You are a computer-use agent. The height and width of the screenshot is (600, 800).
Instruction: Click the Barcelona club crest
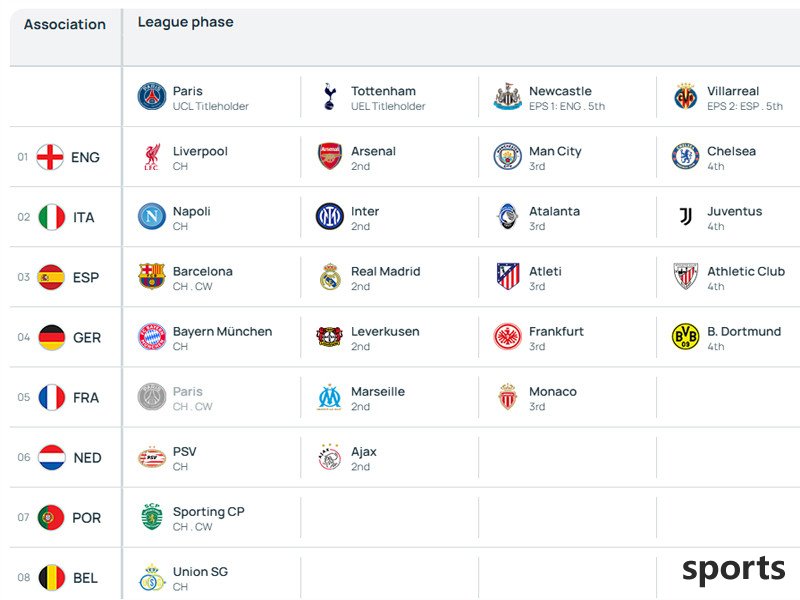pos(152,276)
